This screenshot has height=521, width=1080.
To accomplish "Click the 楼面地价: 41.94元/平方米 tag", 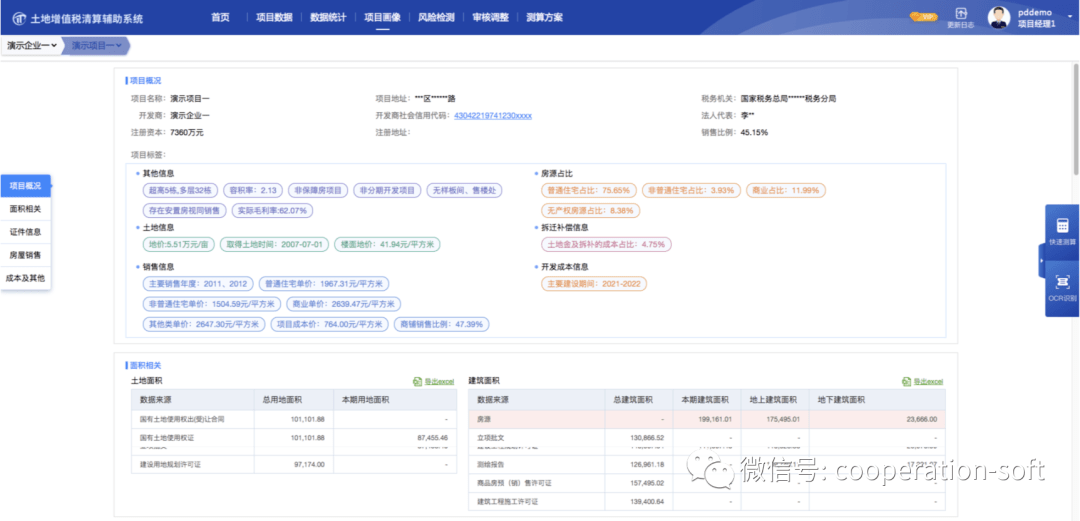I will pos(387,244).
